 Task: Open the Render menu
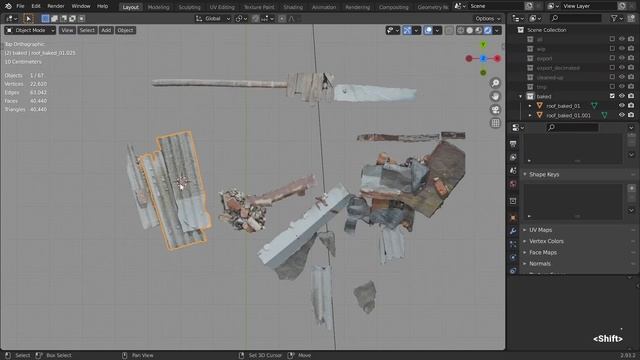(56, 6)
